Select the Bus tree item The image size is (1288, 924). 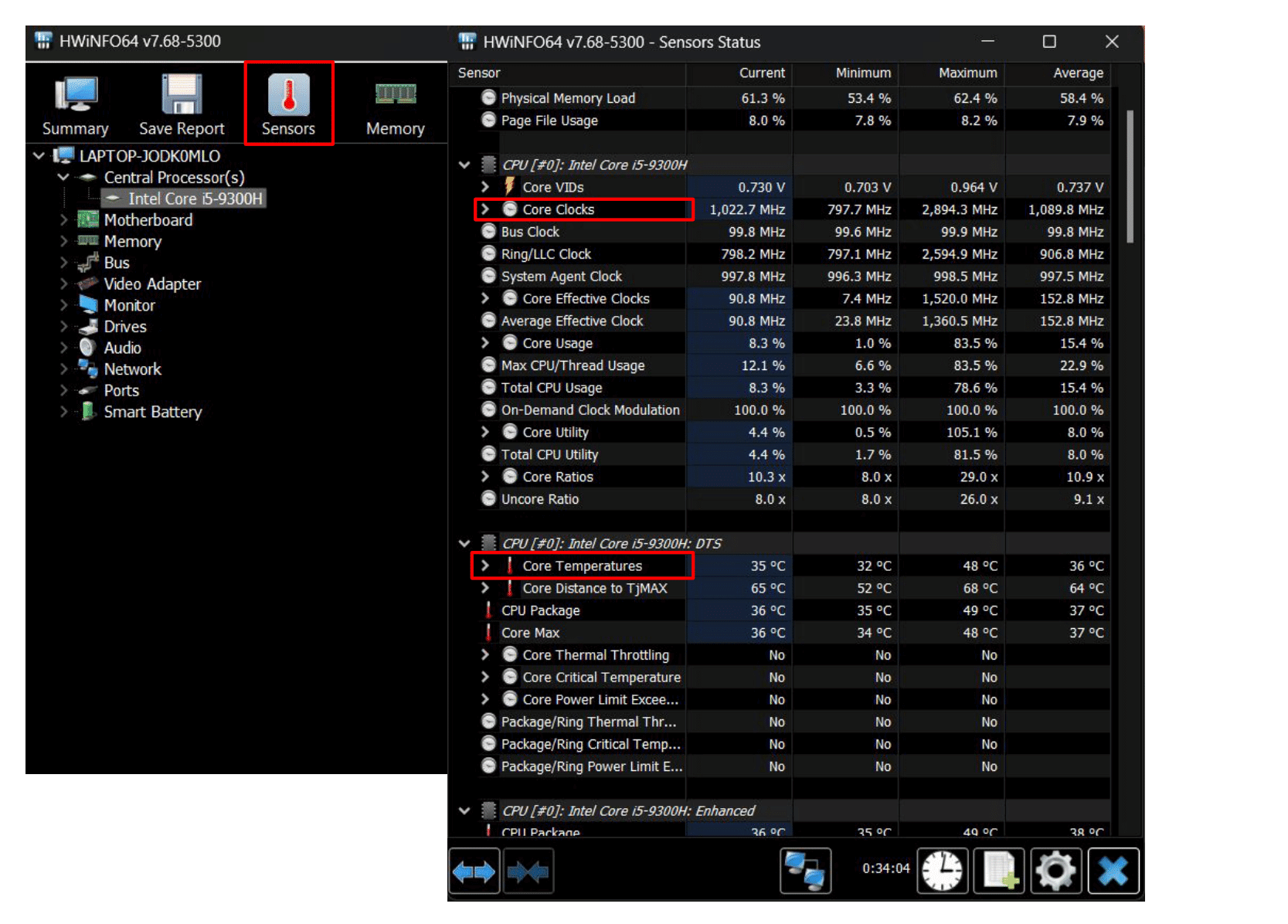click(x=117, y=263)
